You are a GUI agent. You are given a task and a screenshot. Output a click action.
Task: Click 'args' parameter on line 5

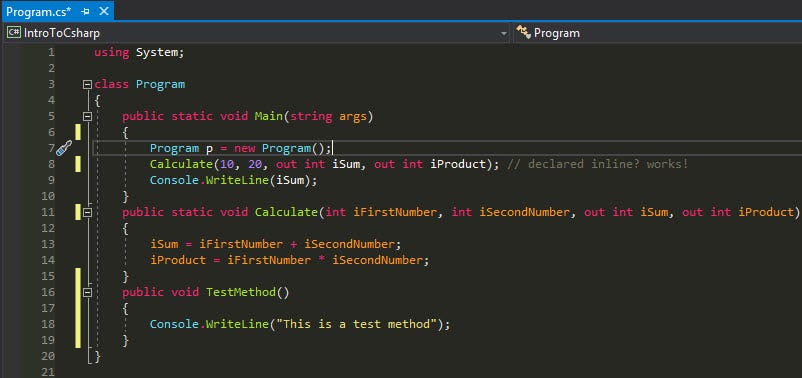[353, 117]
